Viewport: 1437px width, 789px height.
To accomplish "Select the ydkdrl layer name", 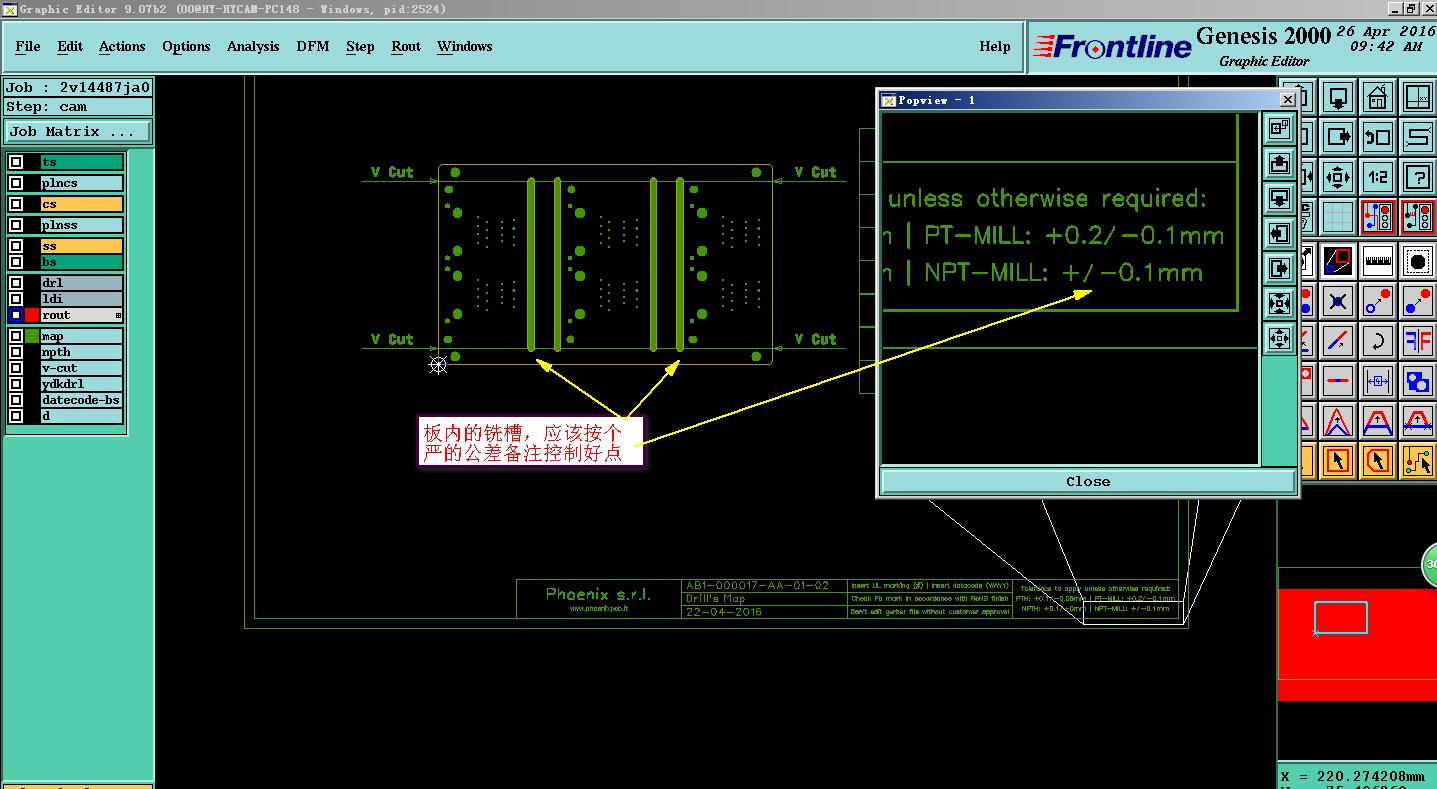I will [82, 384].
